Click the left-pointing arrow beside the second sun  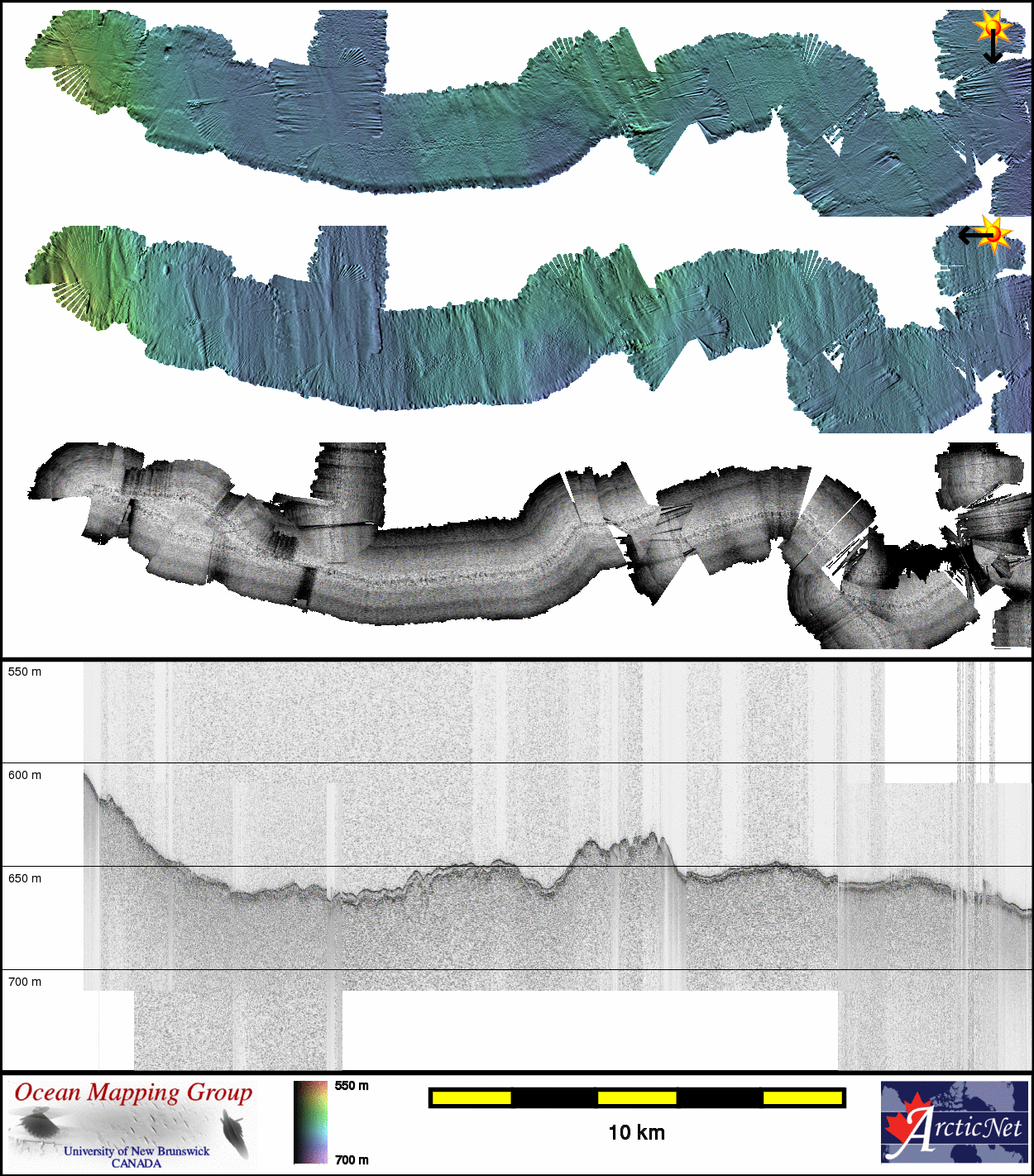[972, 237]
